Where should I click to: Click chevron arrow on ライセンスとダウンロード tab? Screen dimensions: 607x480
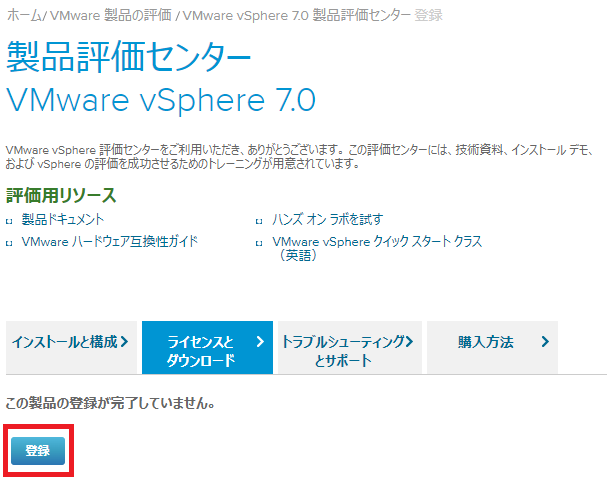point(260,341)
